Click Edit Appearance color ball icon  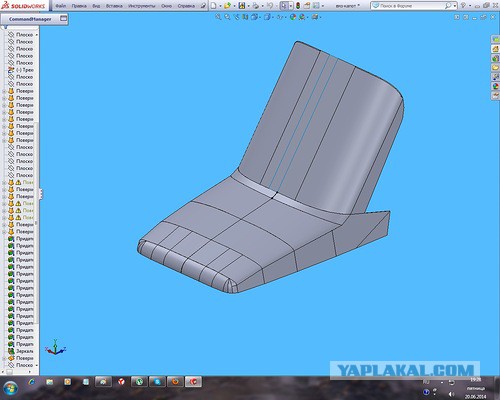[x=293, y=17]
